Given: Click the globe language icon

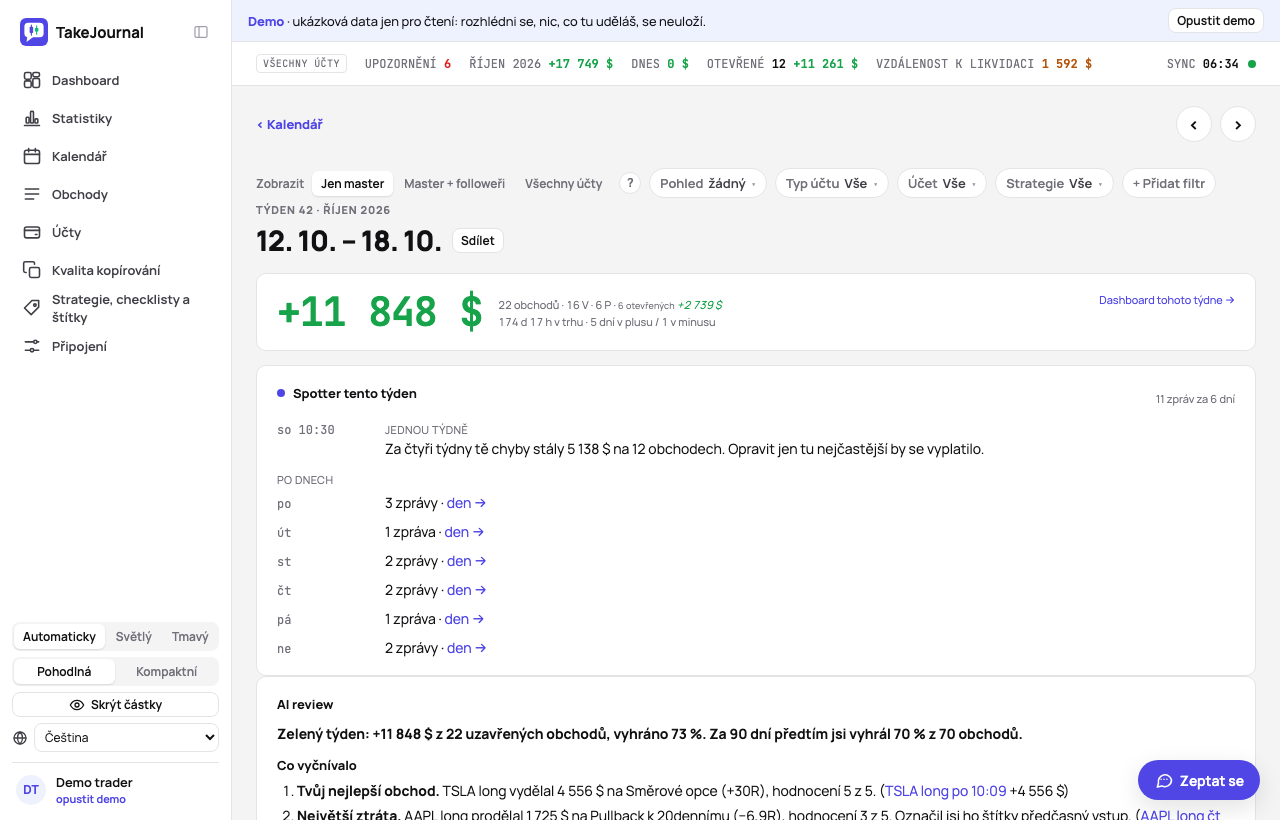Looking at the screenshot, I should pos(20,738).
